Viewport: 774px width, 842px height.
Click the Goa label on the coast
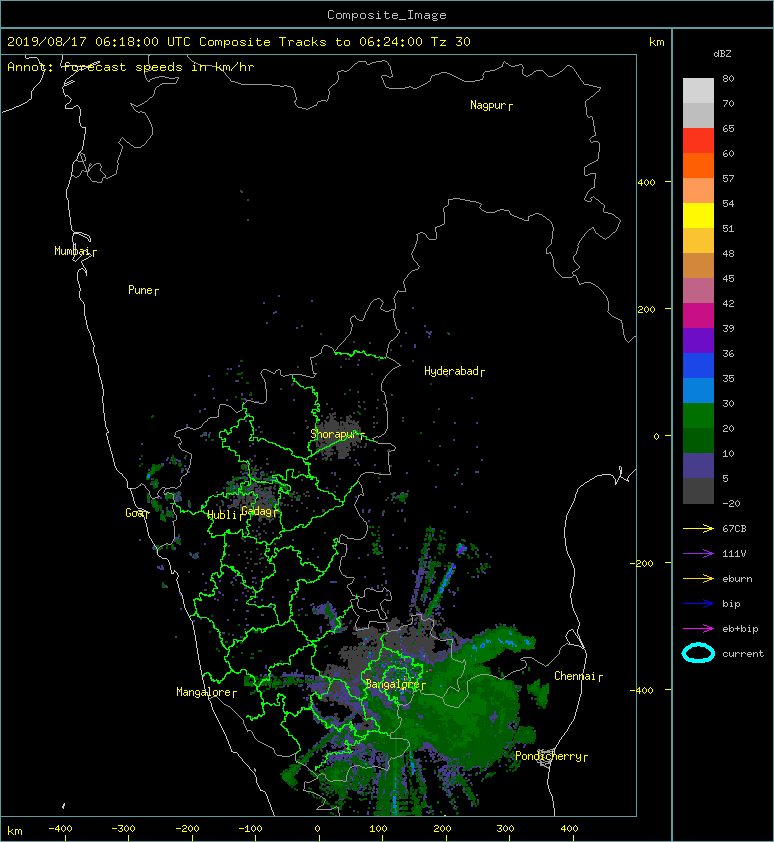[134, 513]
